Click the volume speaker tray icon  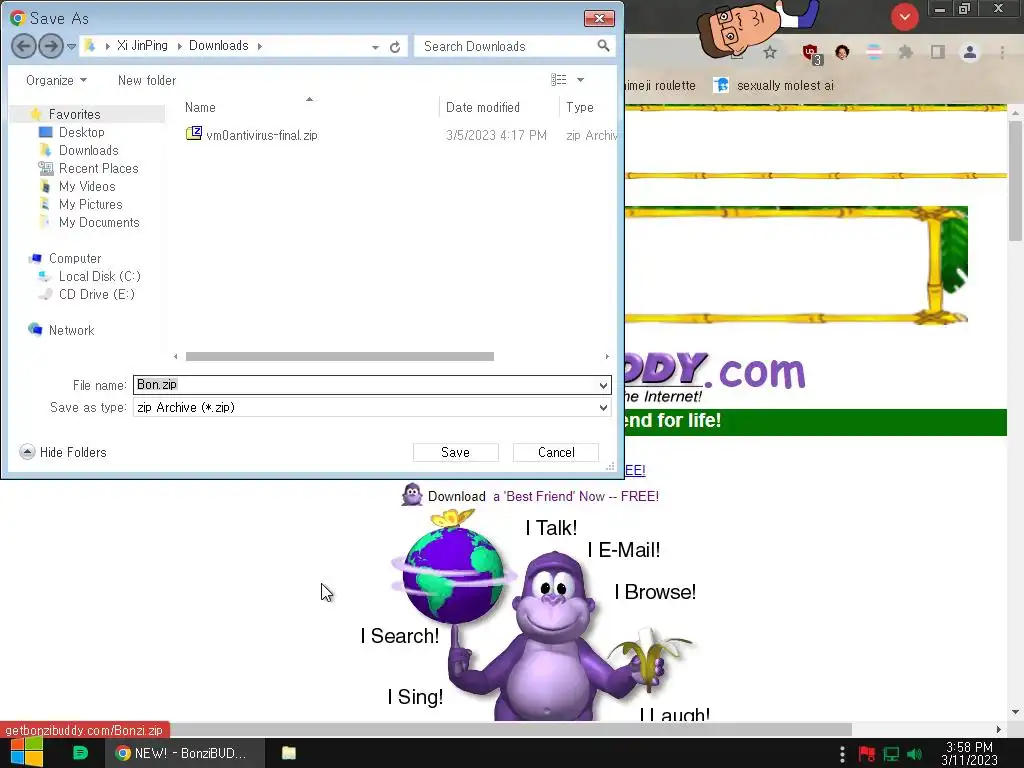tap(915, 754)
